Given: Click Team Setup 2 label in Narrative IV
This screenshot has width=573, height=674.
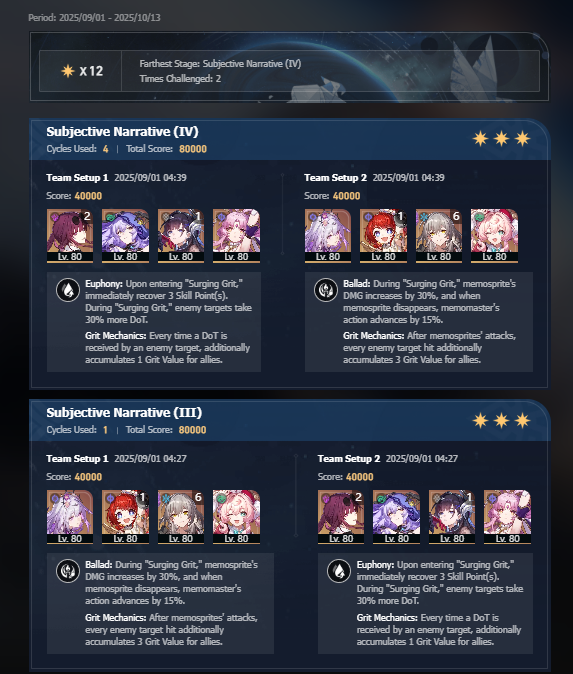Looking at the screenshot, I should click(x=335, y=178).
